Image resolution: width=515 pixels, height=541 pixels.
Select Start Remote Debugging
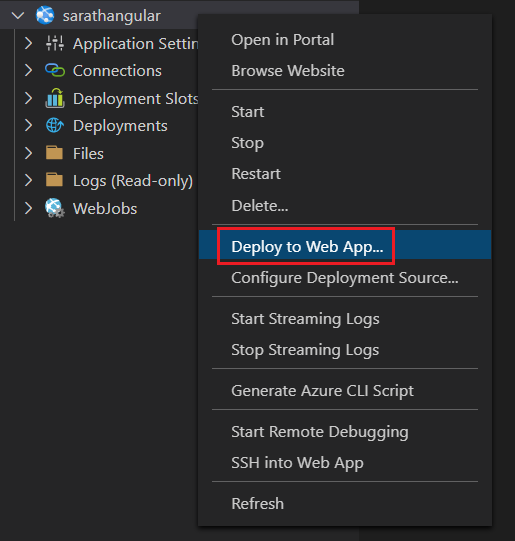tap(345, 432)
